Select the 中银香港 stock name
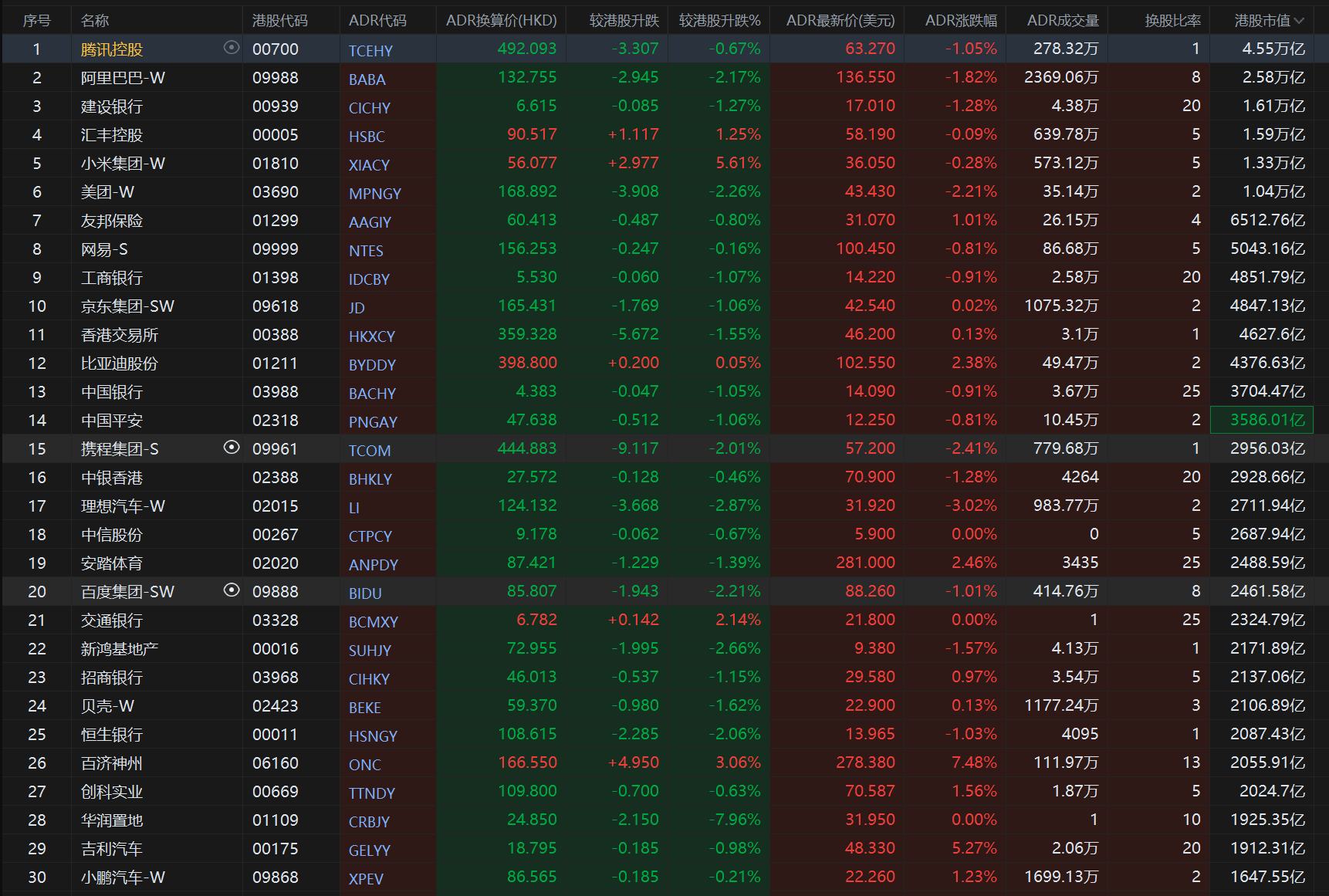Screen dimensions: 1329x896 tap(112, 478)
